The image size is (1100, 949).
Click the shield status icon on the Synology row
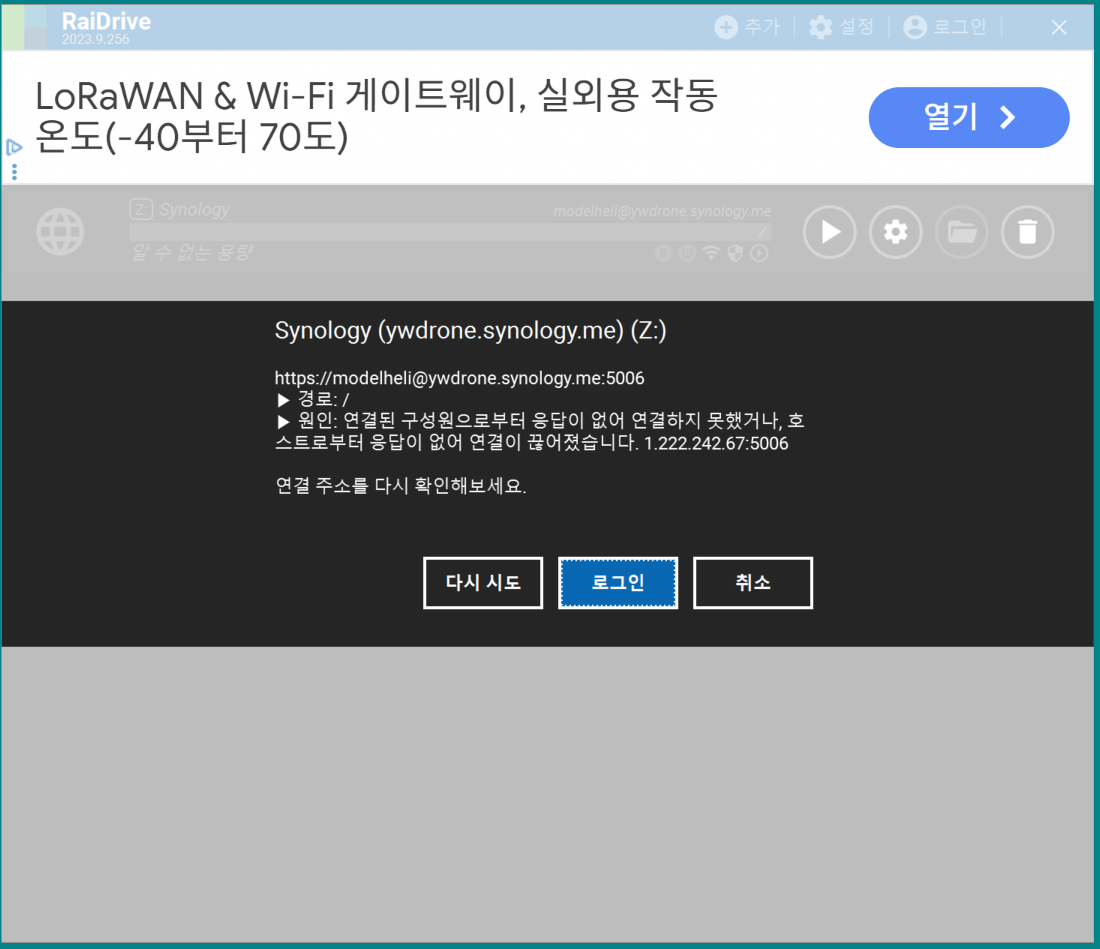tap(735, 253)
